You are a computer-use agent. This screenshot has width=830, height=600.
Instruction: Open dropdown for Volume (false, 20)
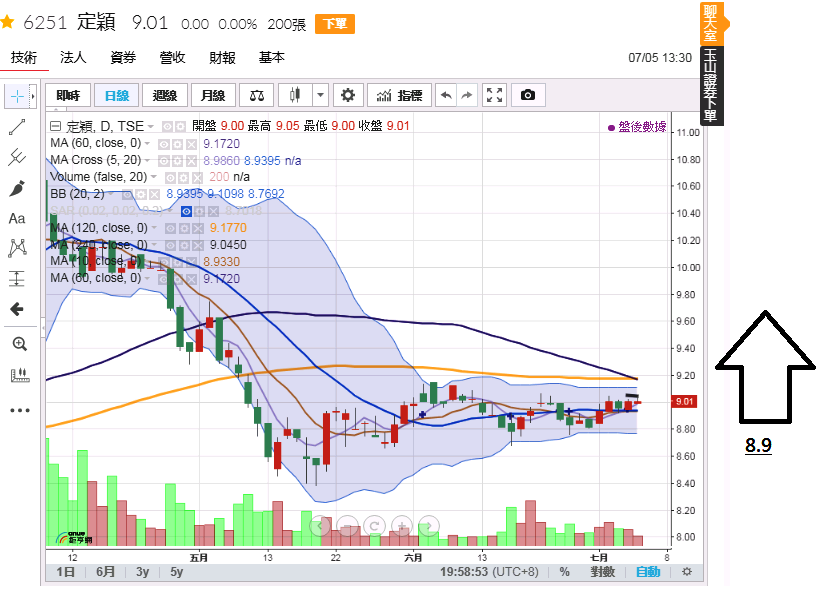tap(154, 177)
